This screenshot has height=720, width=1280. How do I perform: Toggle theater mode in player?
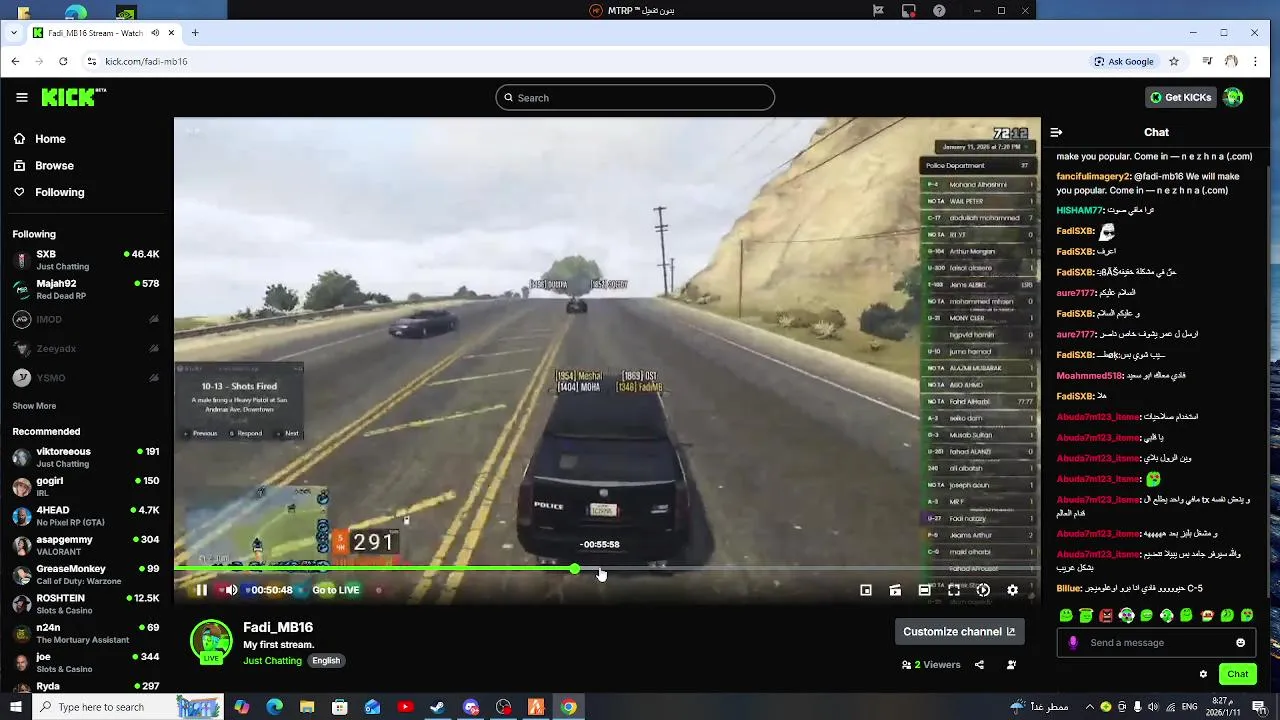coord(924,590)
